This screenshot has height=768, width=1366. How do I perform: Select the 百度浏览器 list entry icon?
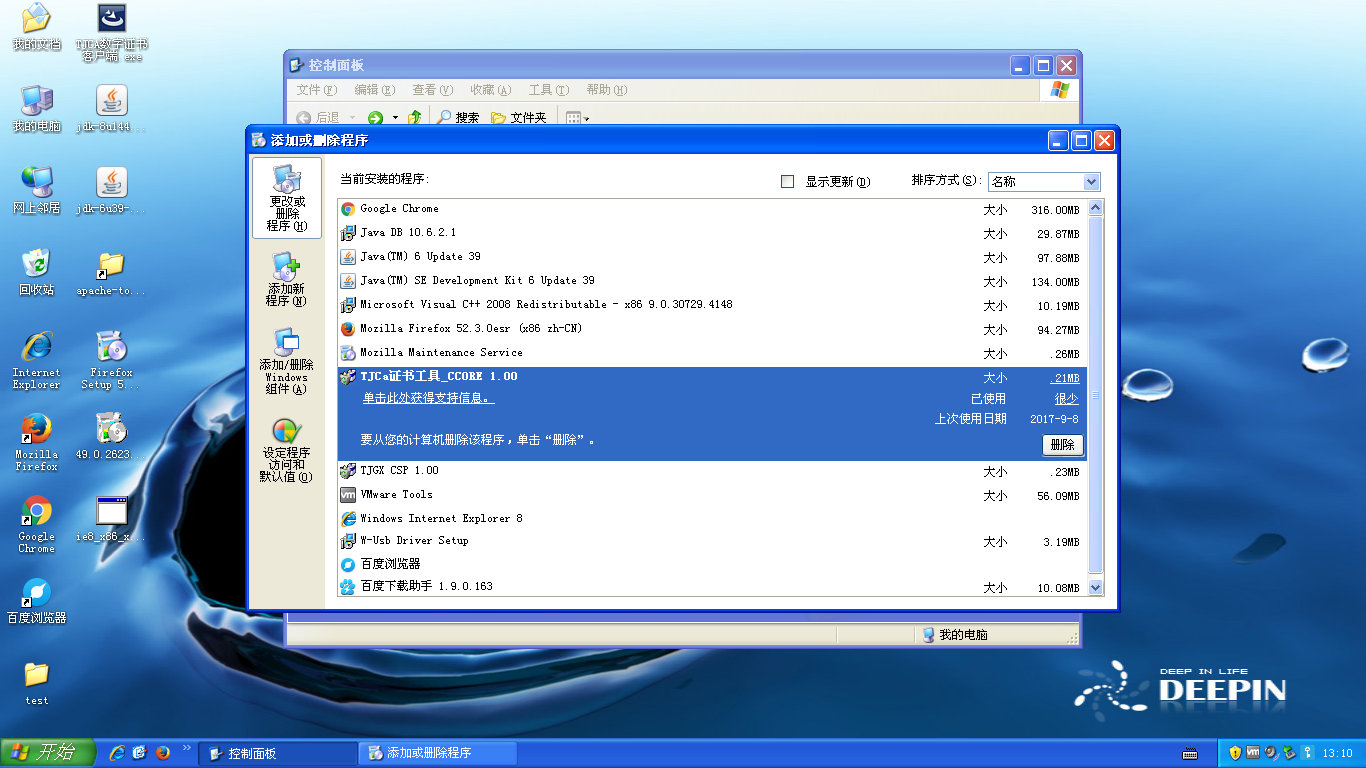[348, 565]
